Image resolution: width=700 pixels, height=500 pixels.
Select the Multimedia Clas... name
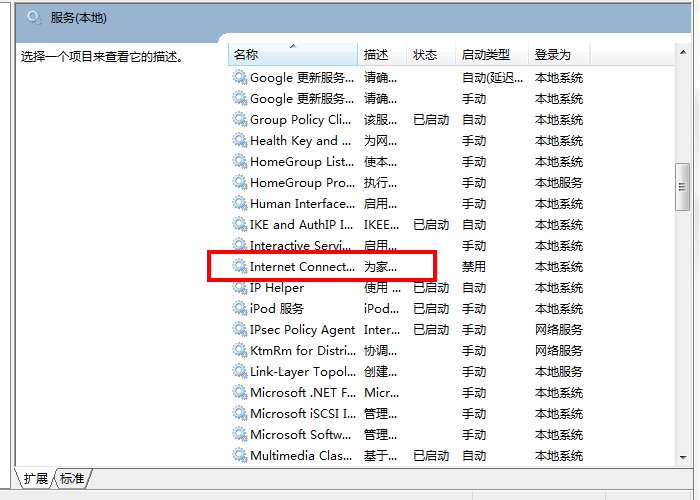point(301,455)
